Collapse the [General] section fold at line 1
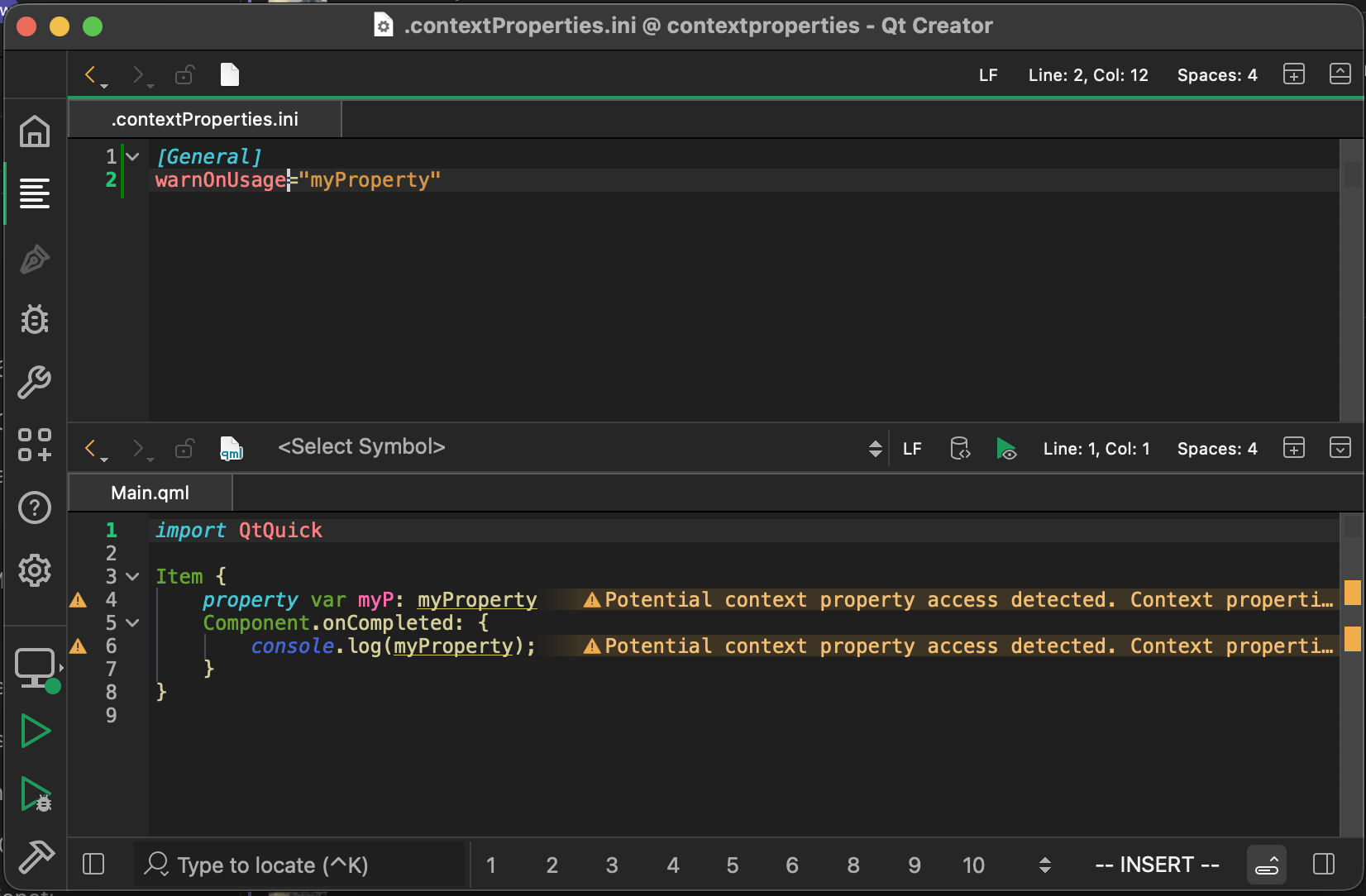 132,156
